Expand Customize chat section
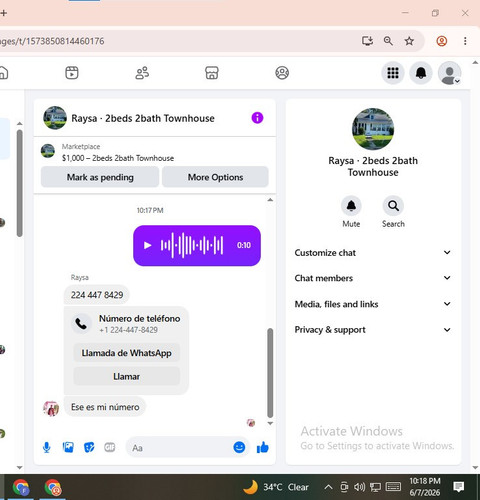Viewport: 480px width, 500px height. point(373,253)
